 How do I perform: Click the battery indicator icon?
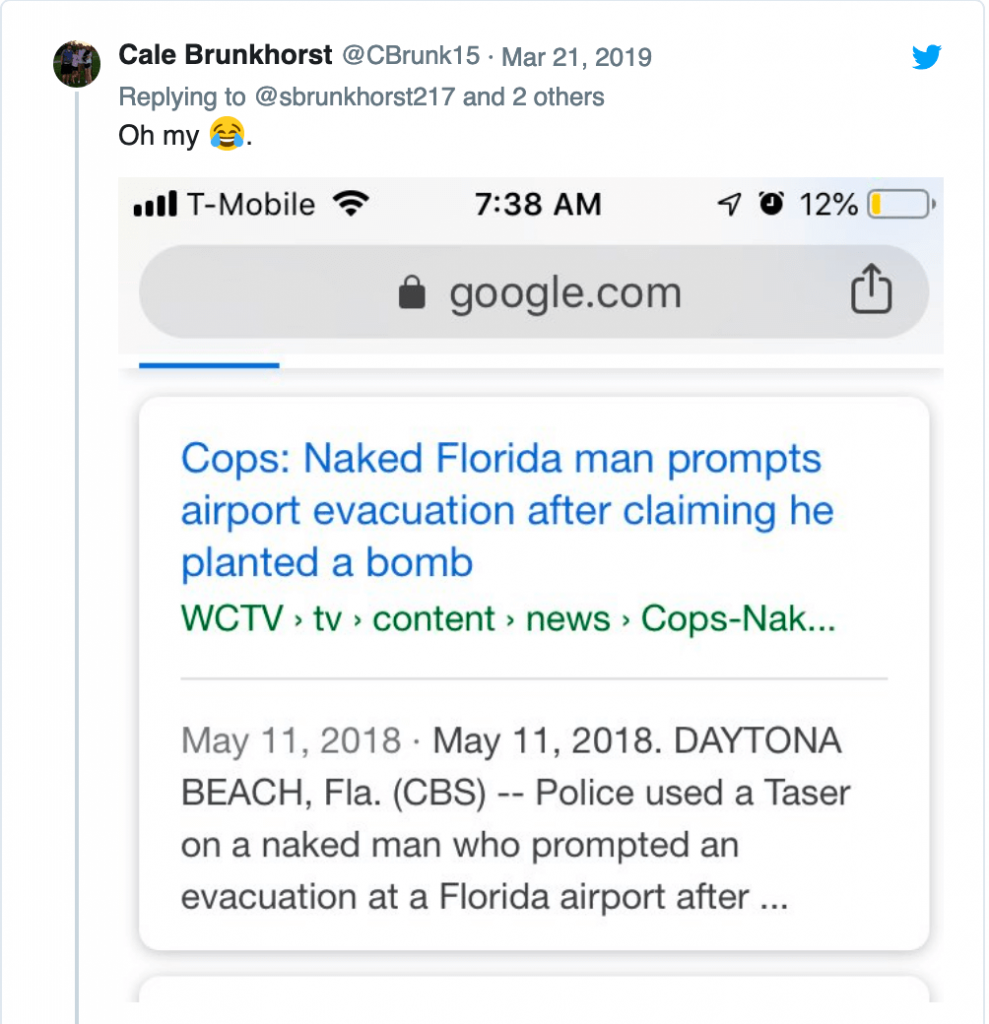(x=896, y=203)
